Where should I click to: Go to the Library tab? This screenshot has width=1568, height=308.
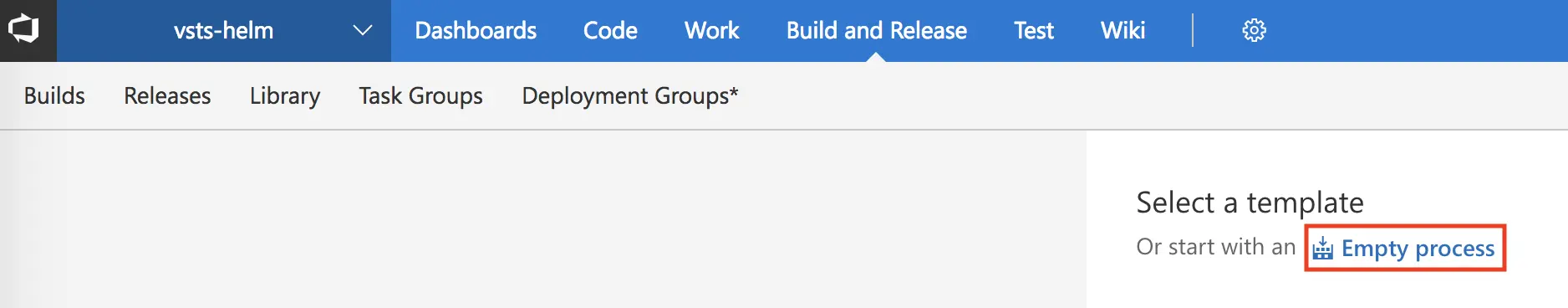coord(285,96)
